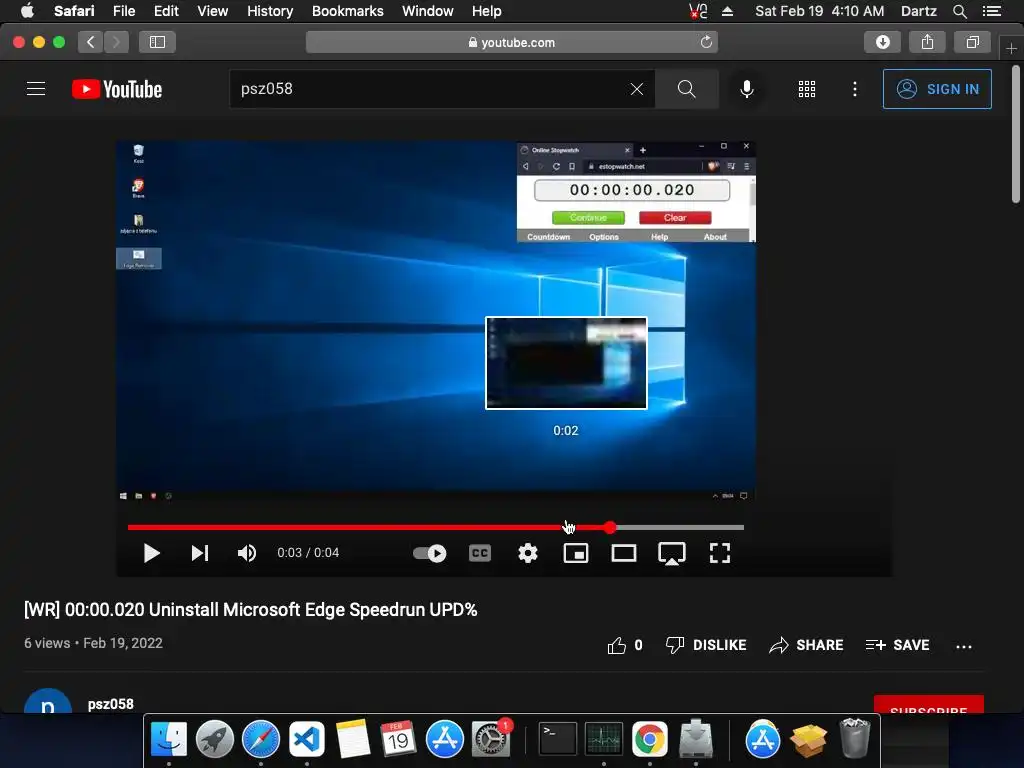
Task: Open the View menu
Action: (212, 11)
